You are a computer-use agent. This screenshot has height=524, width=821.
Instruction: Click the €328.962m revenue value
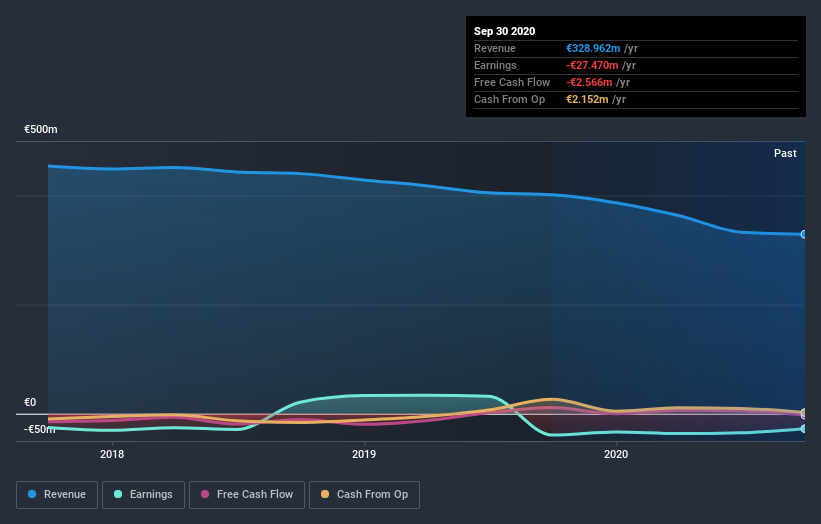coord(593,48)
